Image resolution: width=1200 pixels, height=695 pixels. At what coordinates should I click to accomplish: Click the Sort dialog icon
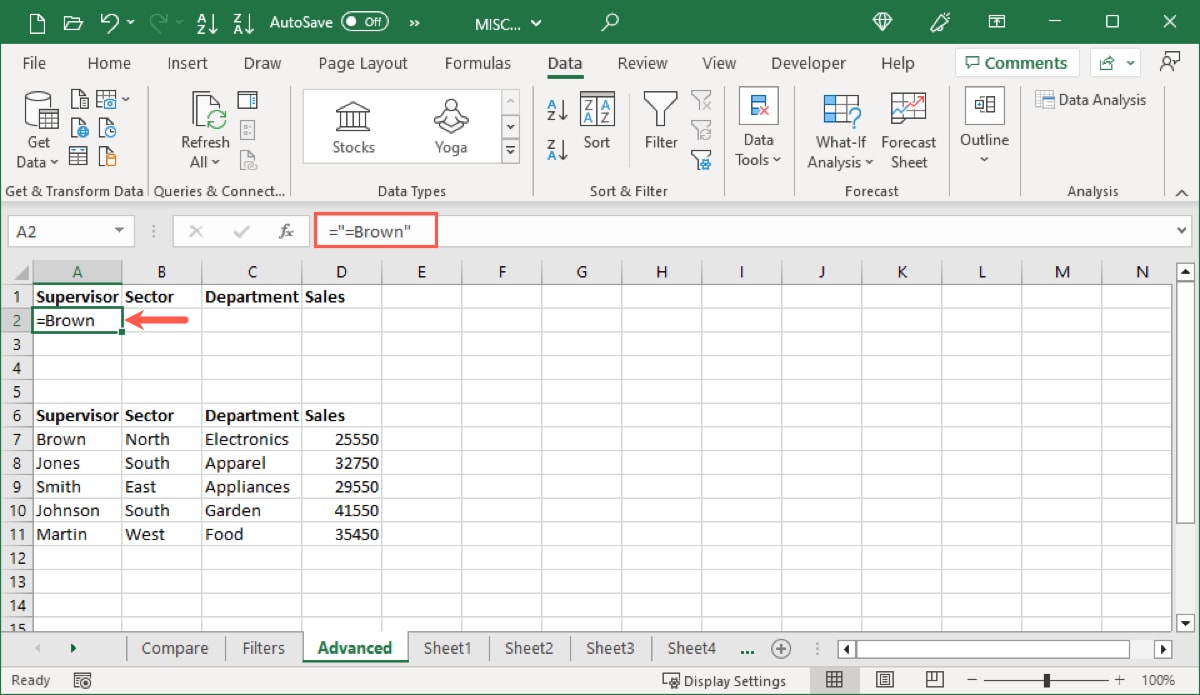coord(597,120)
